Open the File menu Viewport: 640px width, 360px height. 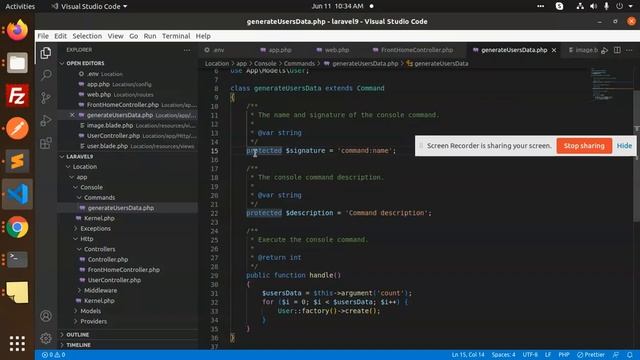(x=43, y=36)
